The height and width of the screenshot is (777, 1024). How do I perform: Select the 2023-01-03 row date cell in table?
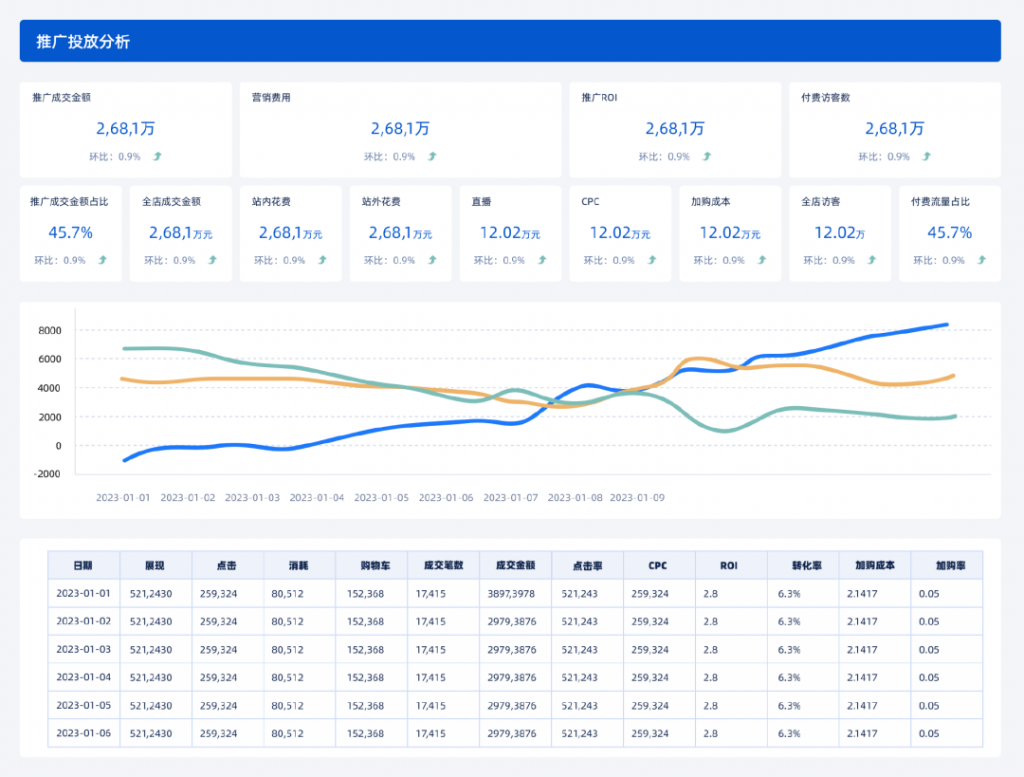(83, 649)
